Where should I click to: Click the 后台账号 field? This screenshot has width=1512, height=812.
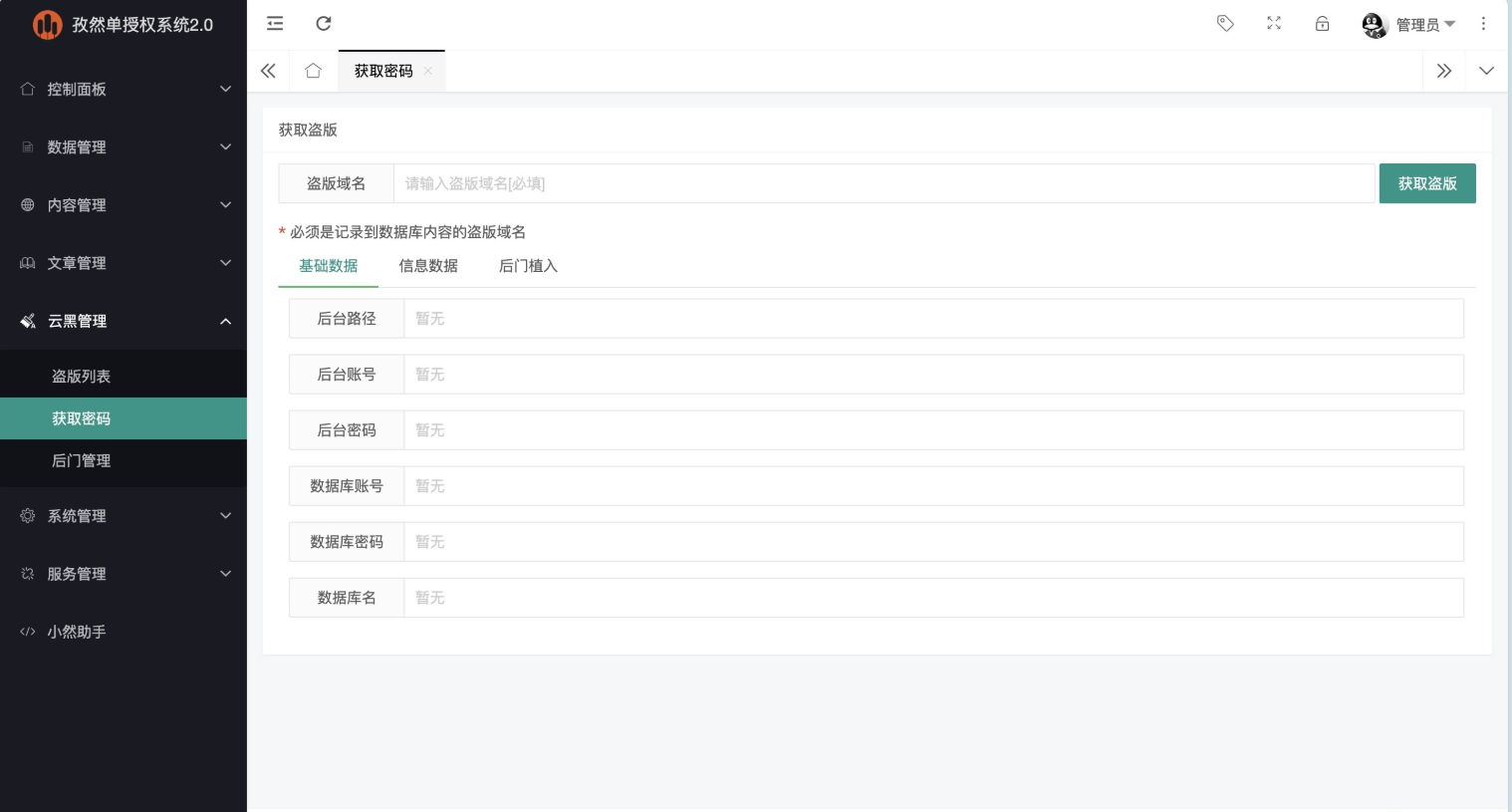933,375
